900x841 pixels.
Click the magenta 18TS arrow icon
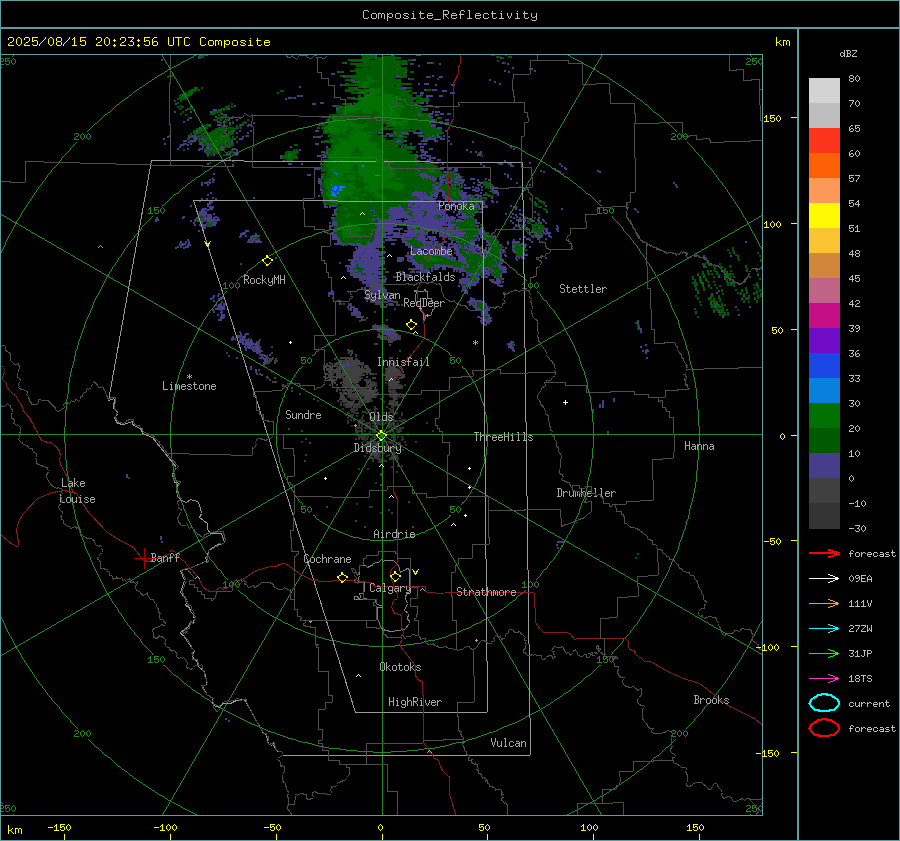point(824,679)
